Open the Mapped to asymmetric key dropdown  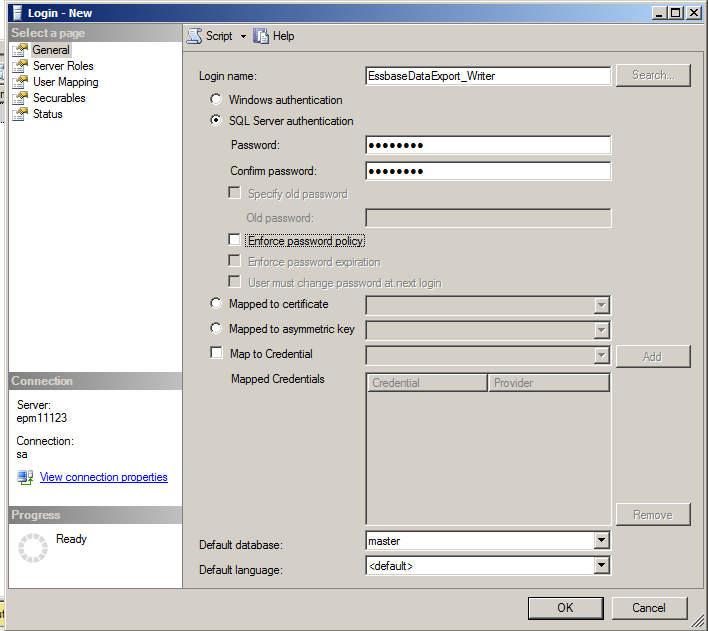pyautogui.click(x=601, y=331)
